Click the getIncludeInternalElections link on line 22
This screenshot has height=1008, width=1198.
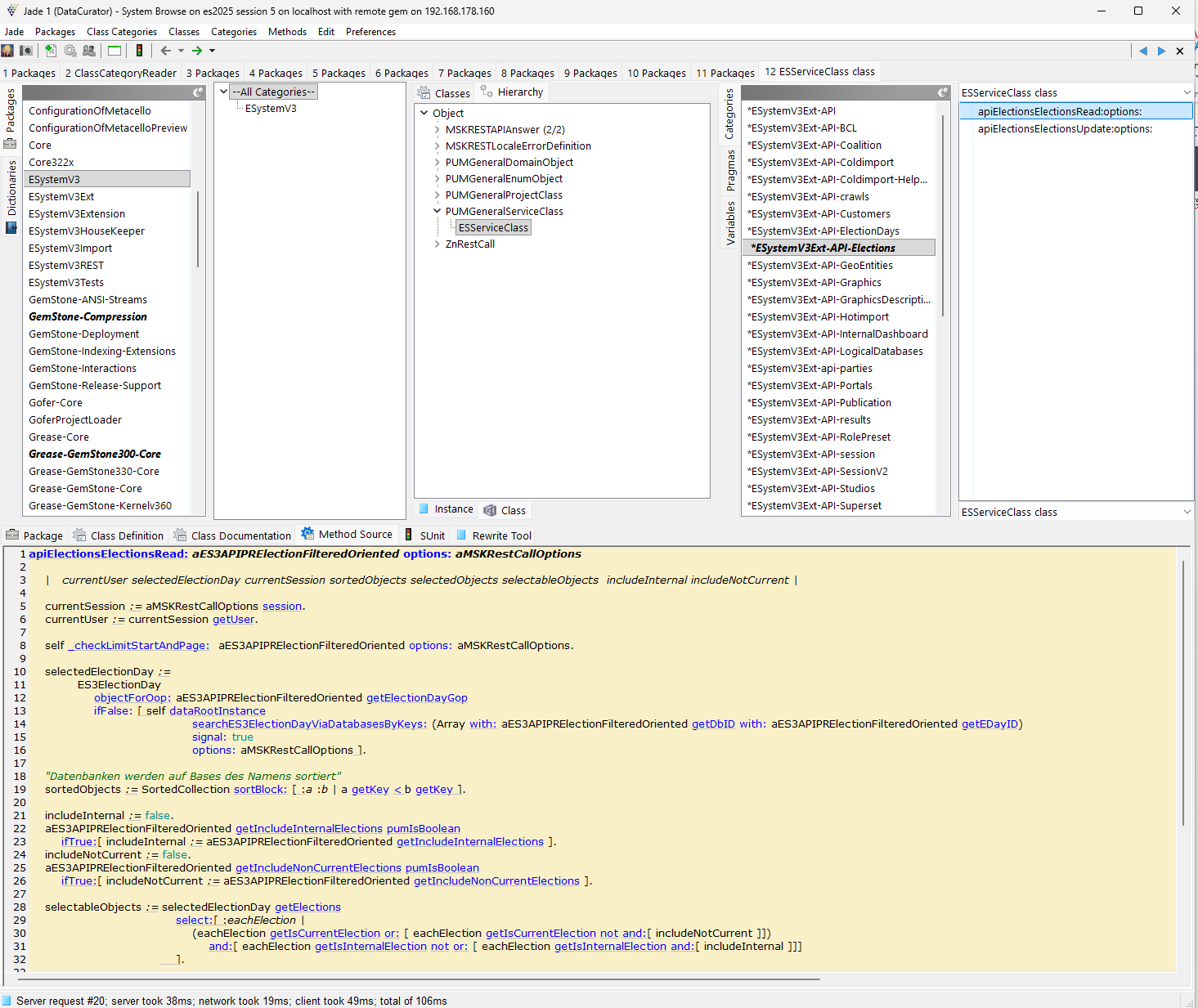point(309,828)
